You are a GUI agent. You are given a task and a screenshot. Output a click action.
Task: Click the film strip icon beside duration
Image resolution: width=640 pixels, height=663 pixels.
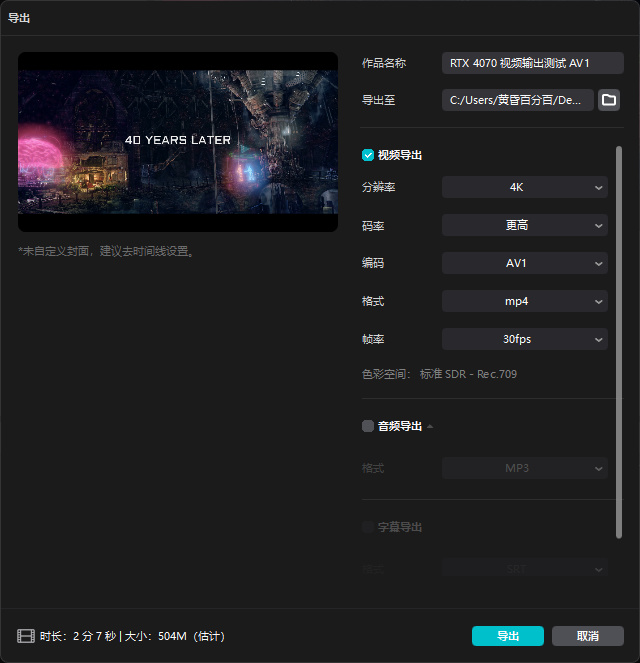(x=26, y=636)
